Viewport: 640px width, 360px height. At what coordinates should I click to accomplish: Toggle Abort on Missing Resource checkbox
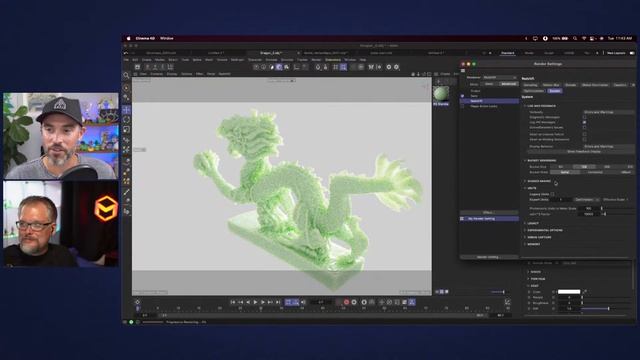coord(584,139)
